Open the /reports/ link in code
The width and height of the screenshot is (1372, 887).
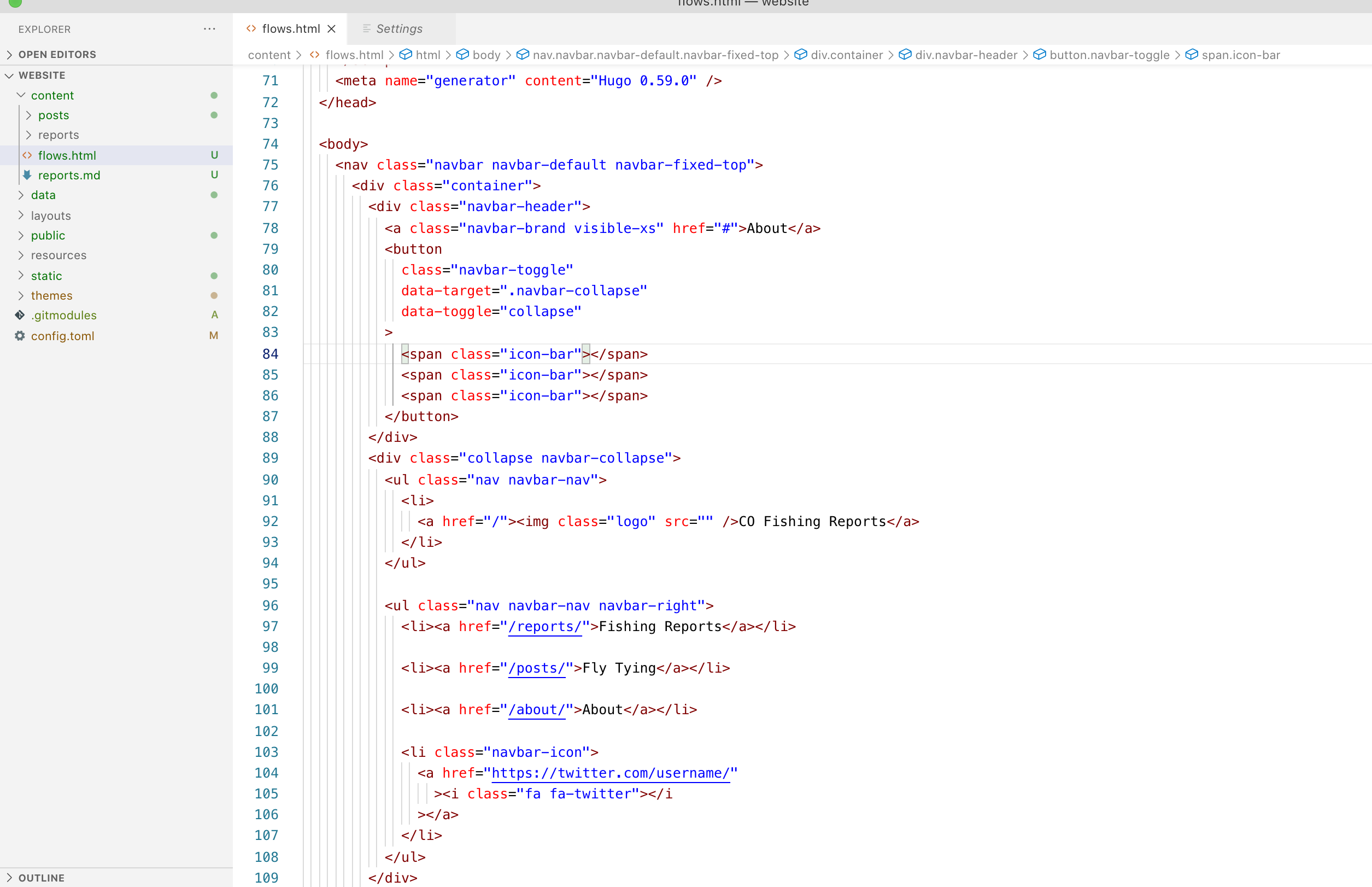[x=544, y=627]
